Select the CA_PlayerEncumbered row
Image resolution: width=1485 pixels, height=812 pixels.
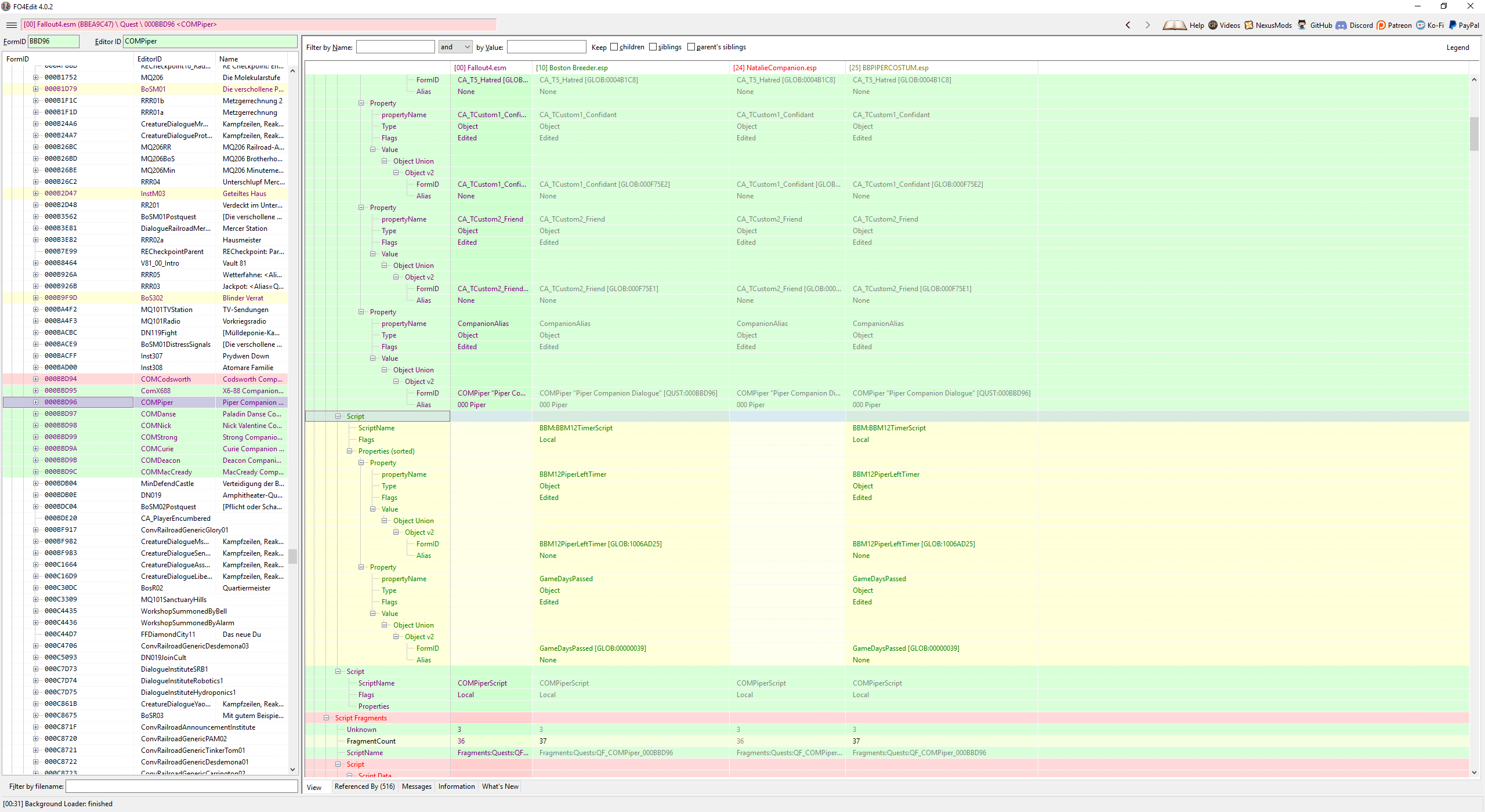[x=145, y=518]
